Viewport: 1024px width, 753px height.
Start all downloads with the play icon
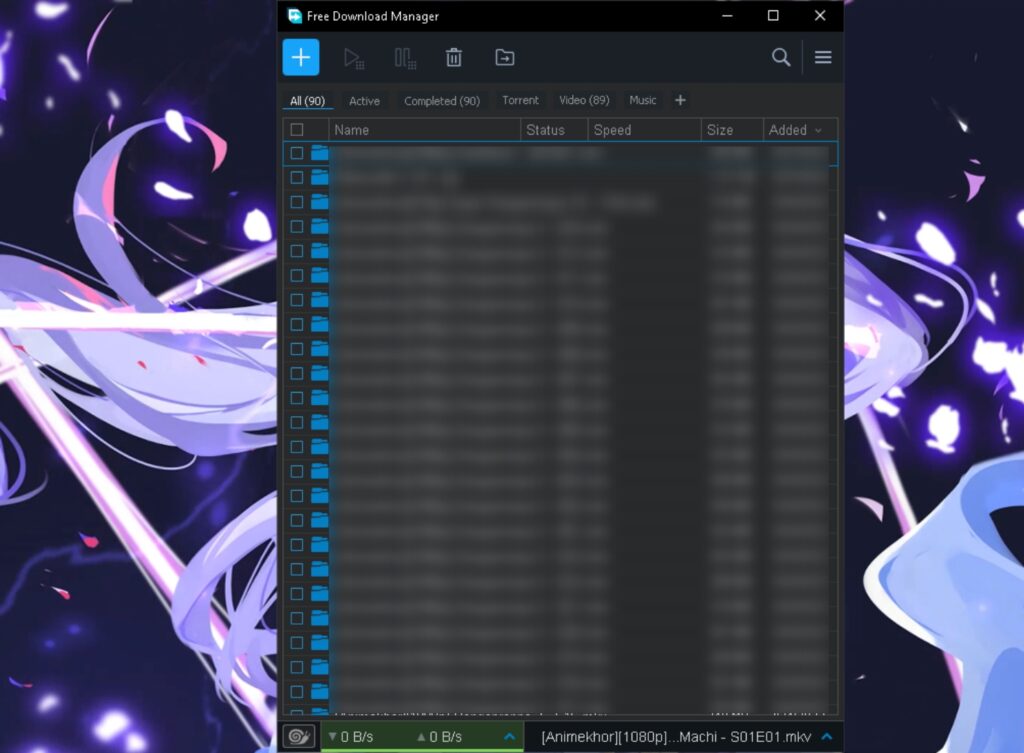click(x=353, y=58)
